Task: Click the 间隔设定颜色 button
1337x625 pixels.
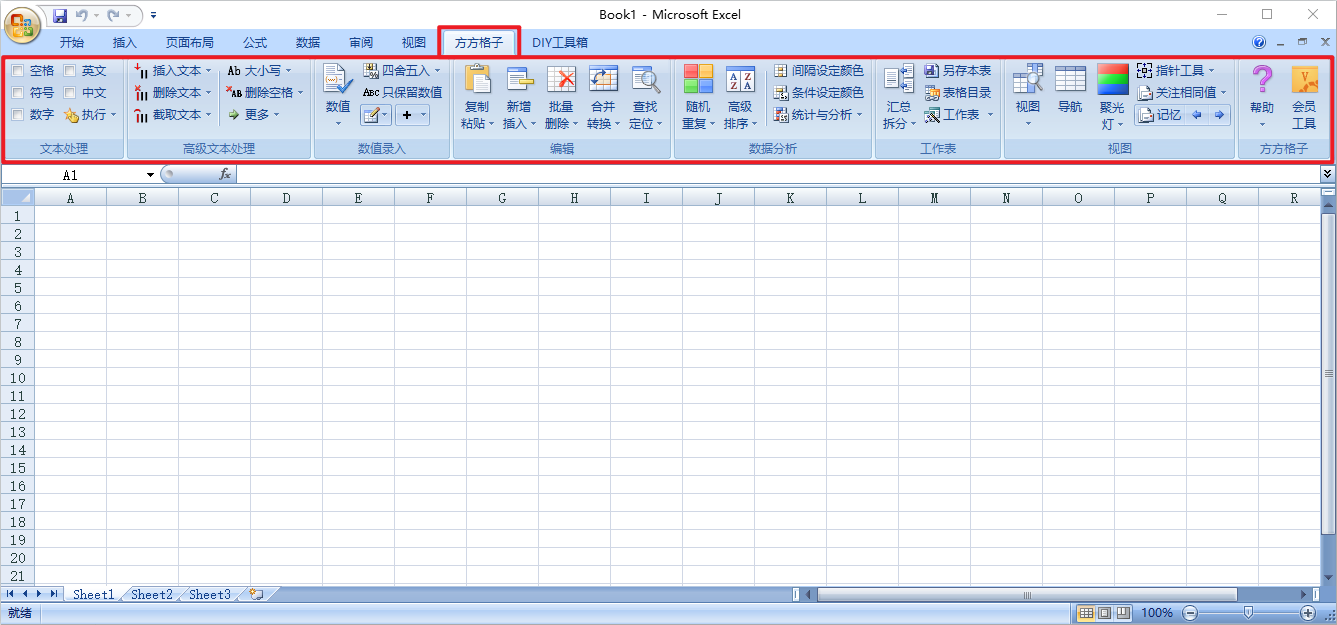Action: coord(818,71)
